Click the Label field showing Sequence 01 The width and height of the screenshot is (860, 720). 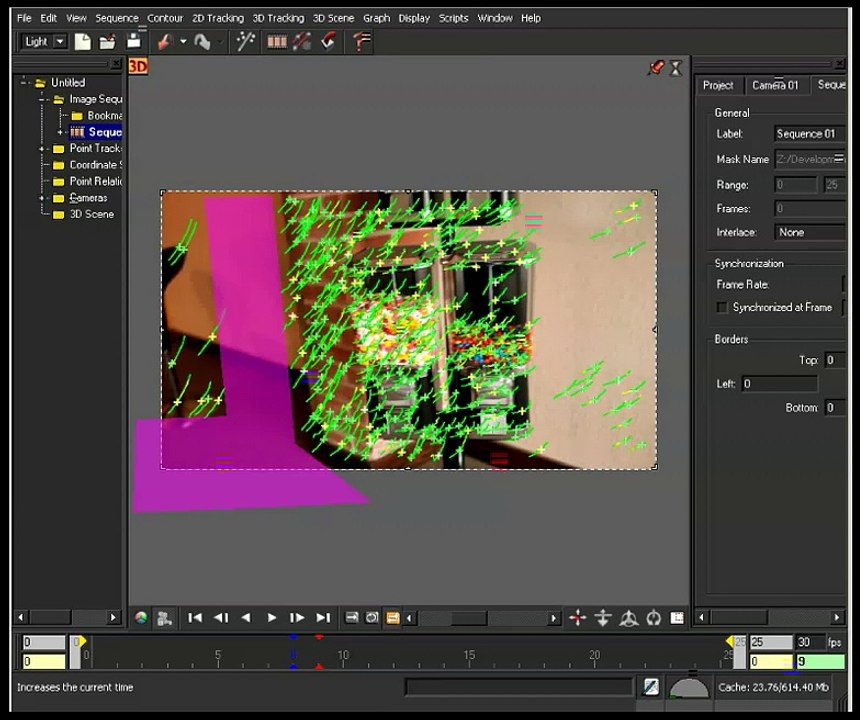(810, 134)
